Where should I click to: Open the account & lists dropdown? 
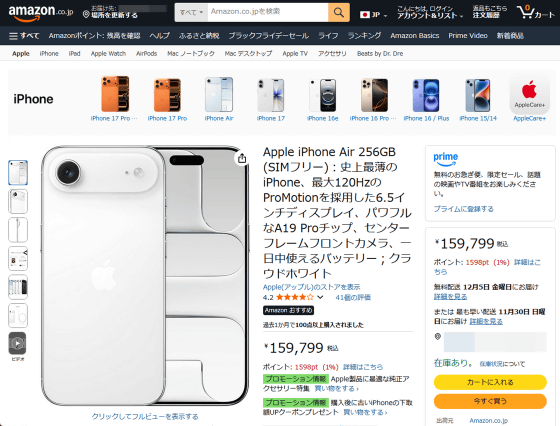tap(430, 12)
